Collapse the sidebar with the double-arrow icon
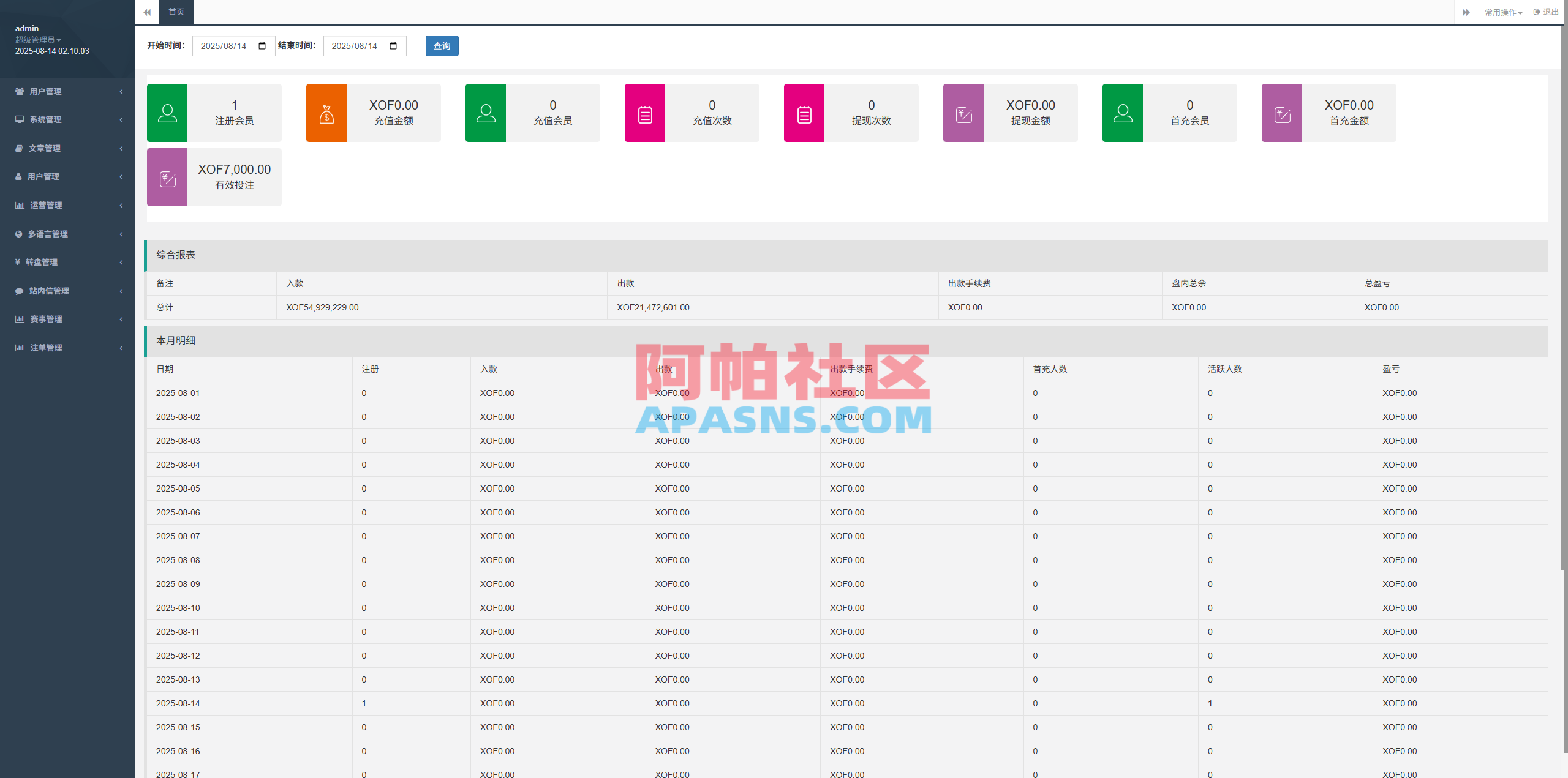 point(147,12)
